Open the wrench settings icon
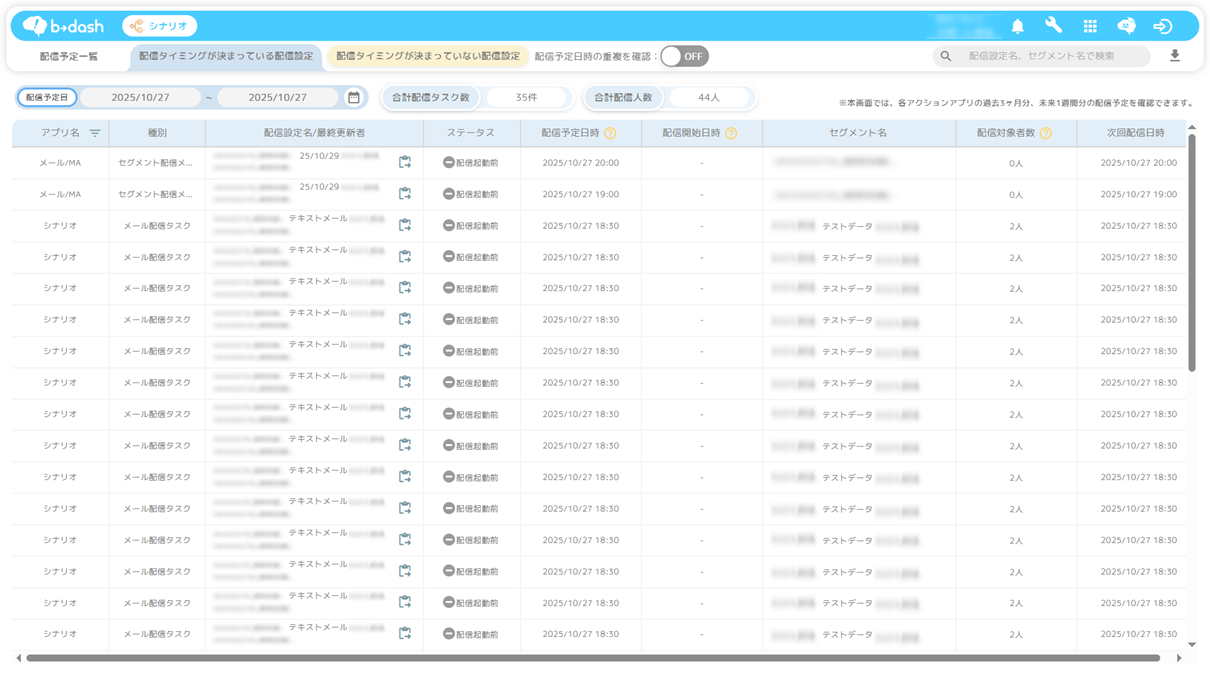This screenshot has width=1210, height=680. 1053,26
